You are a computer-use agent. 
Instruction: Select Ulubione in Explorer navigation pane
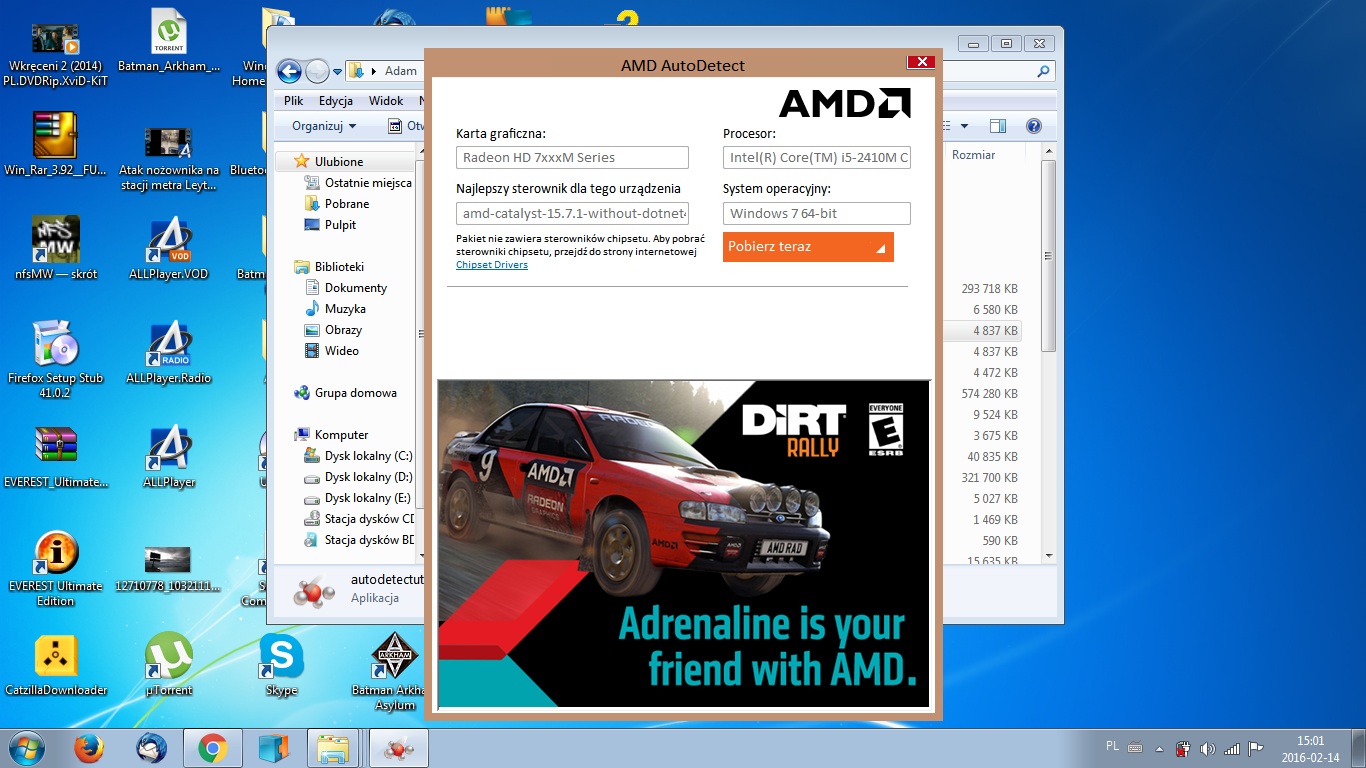(x=339, y=161)
